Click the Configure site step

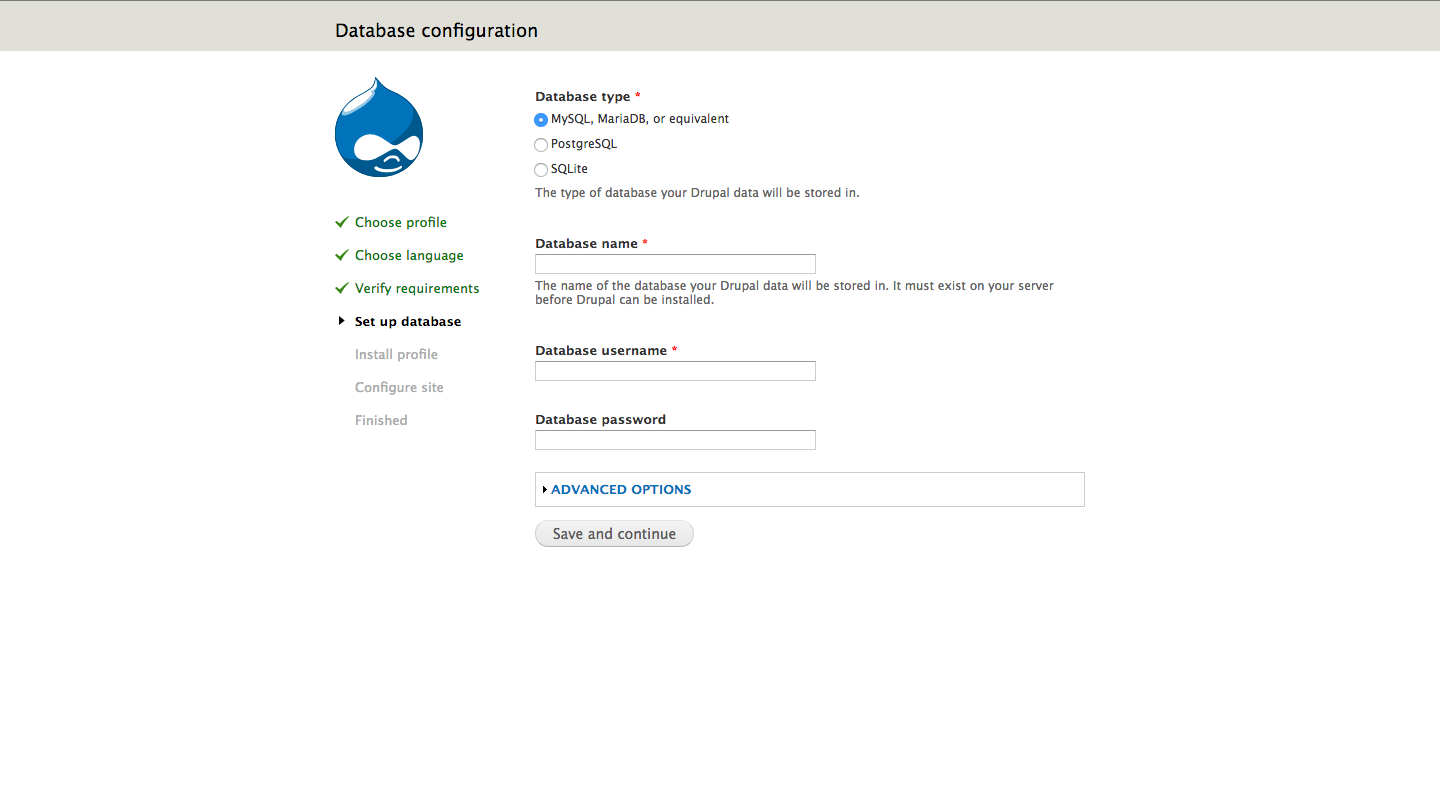[x=399, y=387]
